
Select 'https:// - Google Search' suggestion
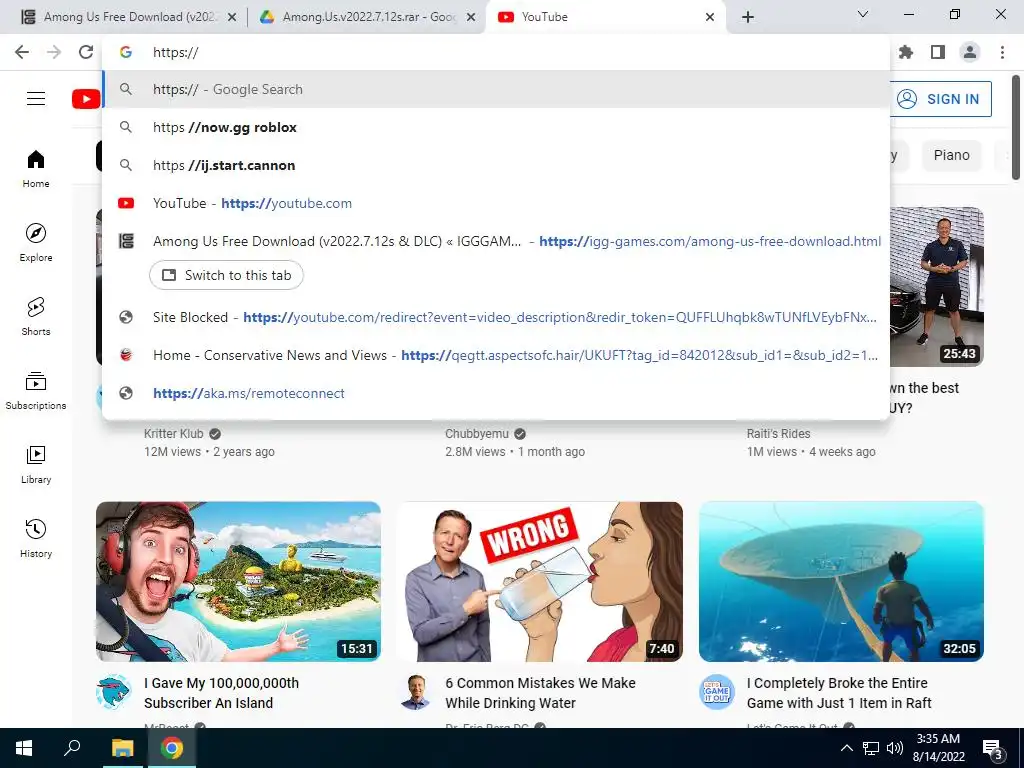(496, 89)
